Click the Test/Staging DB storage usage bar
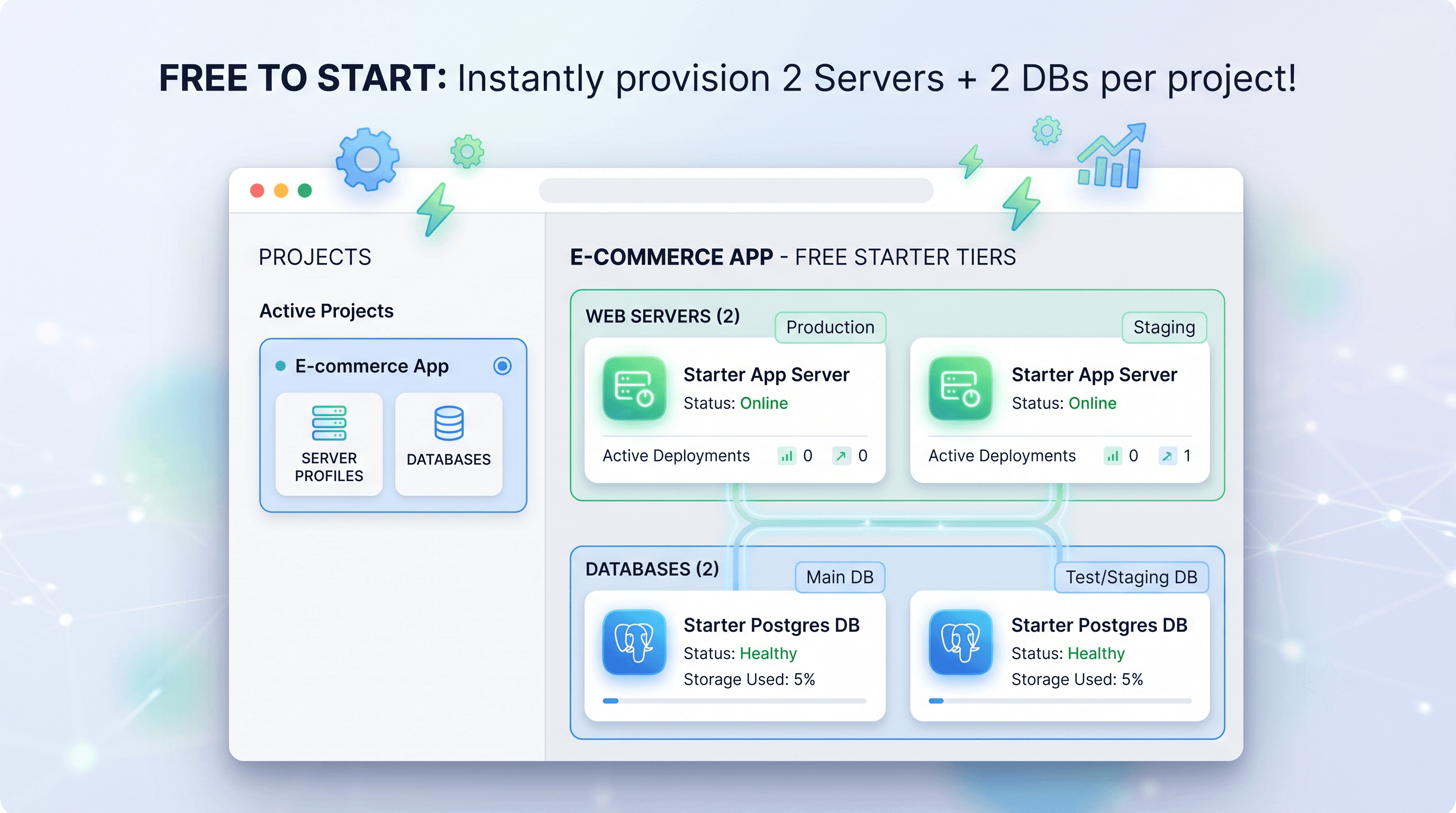This screenshot has width=1456, height=813. pyautogui.click(x=1060, y=700)
